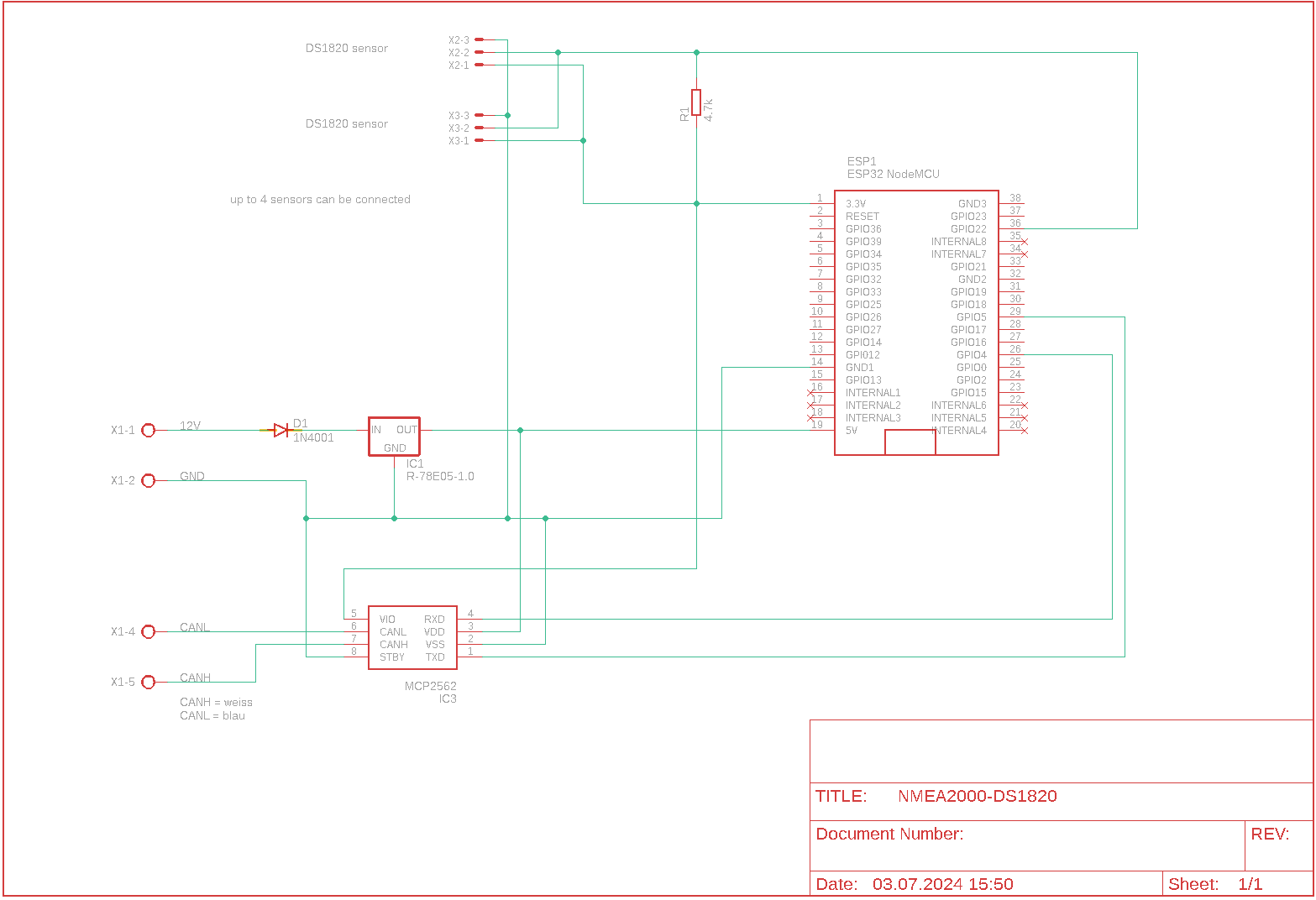Click the ESP32 NodeMCU component name
Viewport: 1316px width, 900px height.
[x=893, y=174]
